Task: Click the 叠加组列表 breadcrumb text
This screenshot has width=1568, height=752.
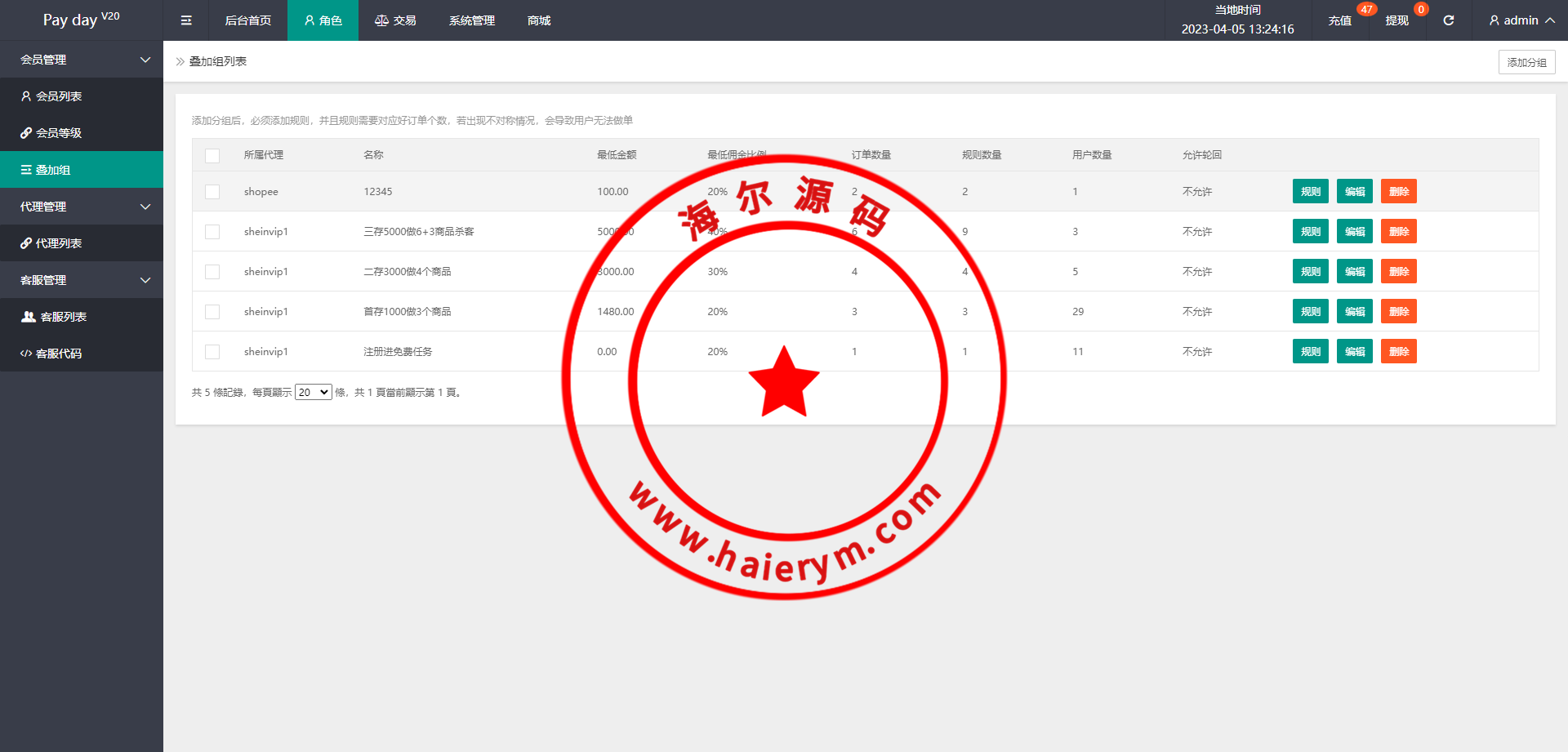Action: pos(218,61)
